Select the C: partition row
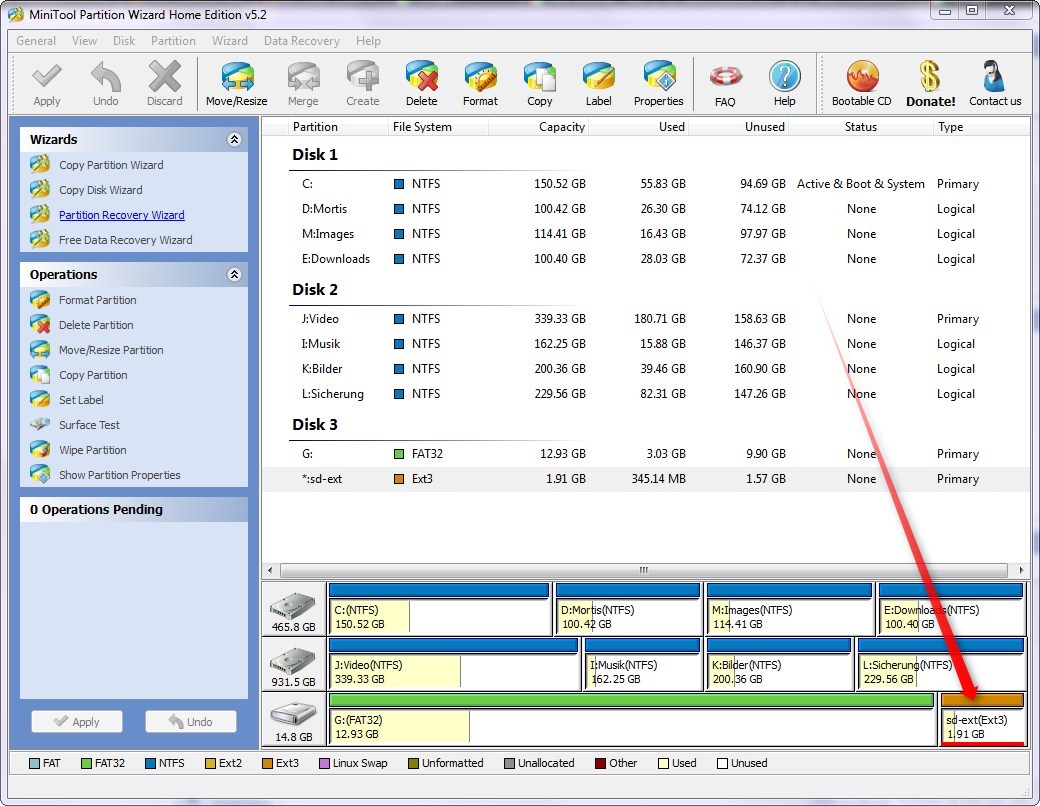The width and height of the screenshot is (1040, 806). tap(645, 184)
